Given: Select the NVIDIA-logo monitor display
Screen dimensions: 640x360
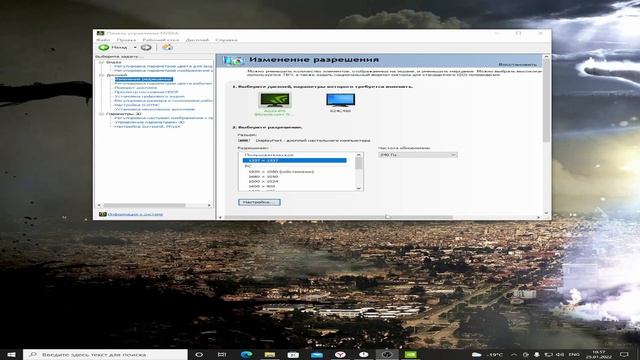Looking at the screenshot, I should coord(275,100).
